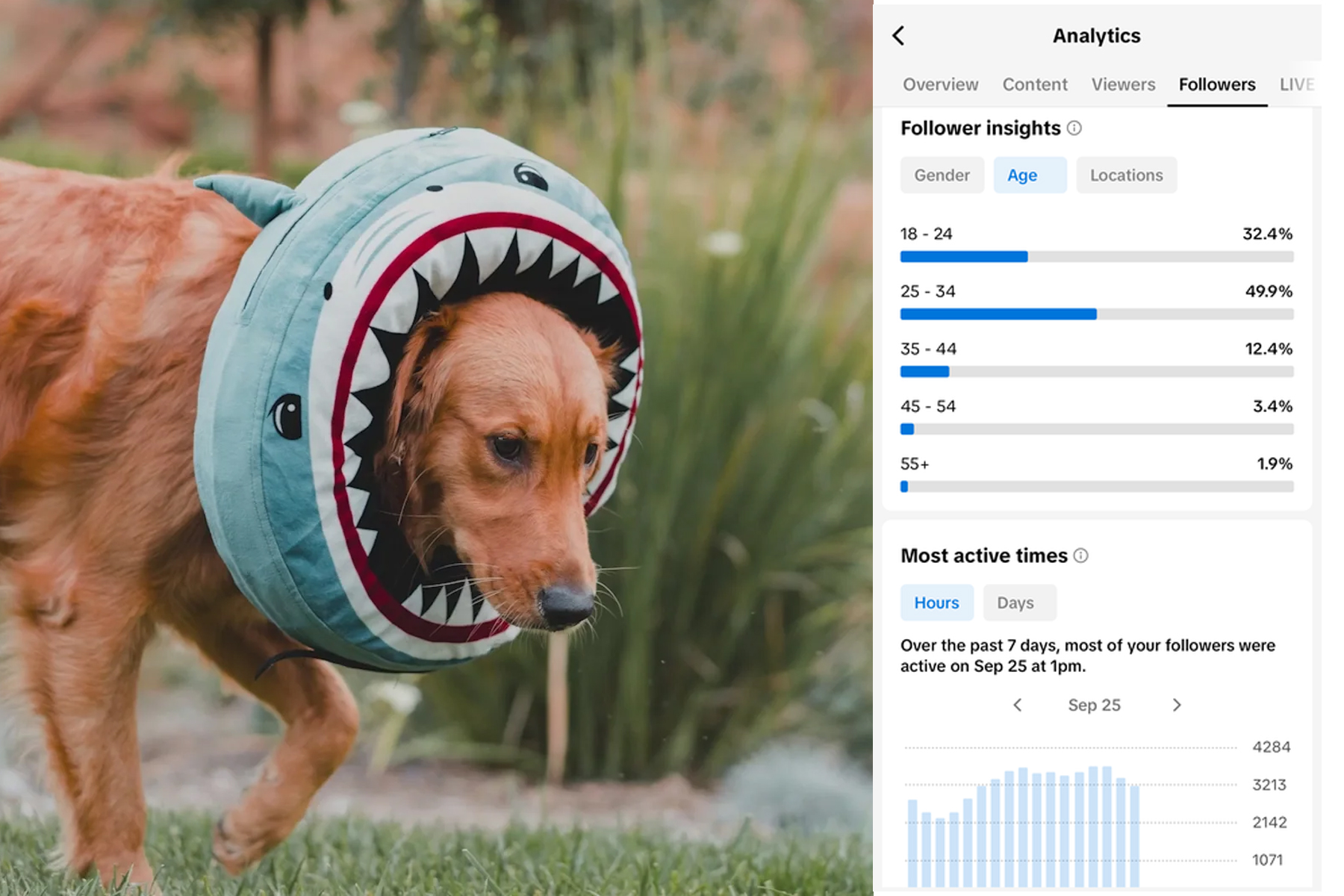Show follower insights by Gender
The height and width of the screenshot is (896, 1344).
click(x=942, y=175)
